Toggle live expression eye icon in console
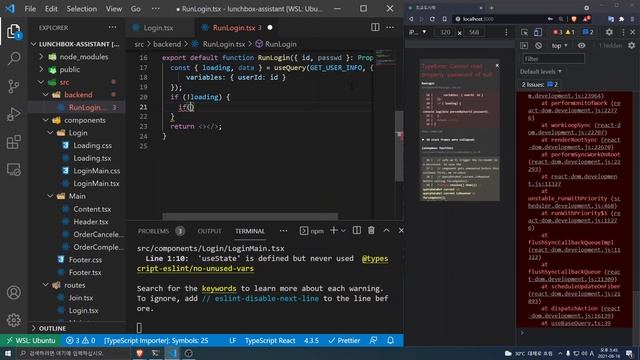Image resolution: width=640 pixels, height=360 pixels. pyautogui.click(x=582, y=46)
